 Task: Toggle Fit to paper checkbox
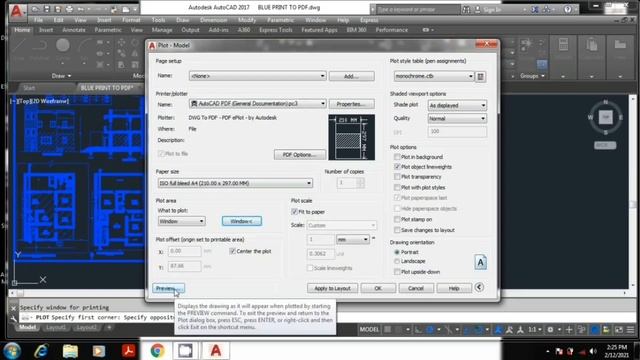tap(294, 212)
